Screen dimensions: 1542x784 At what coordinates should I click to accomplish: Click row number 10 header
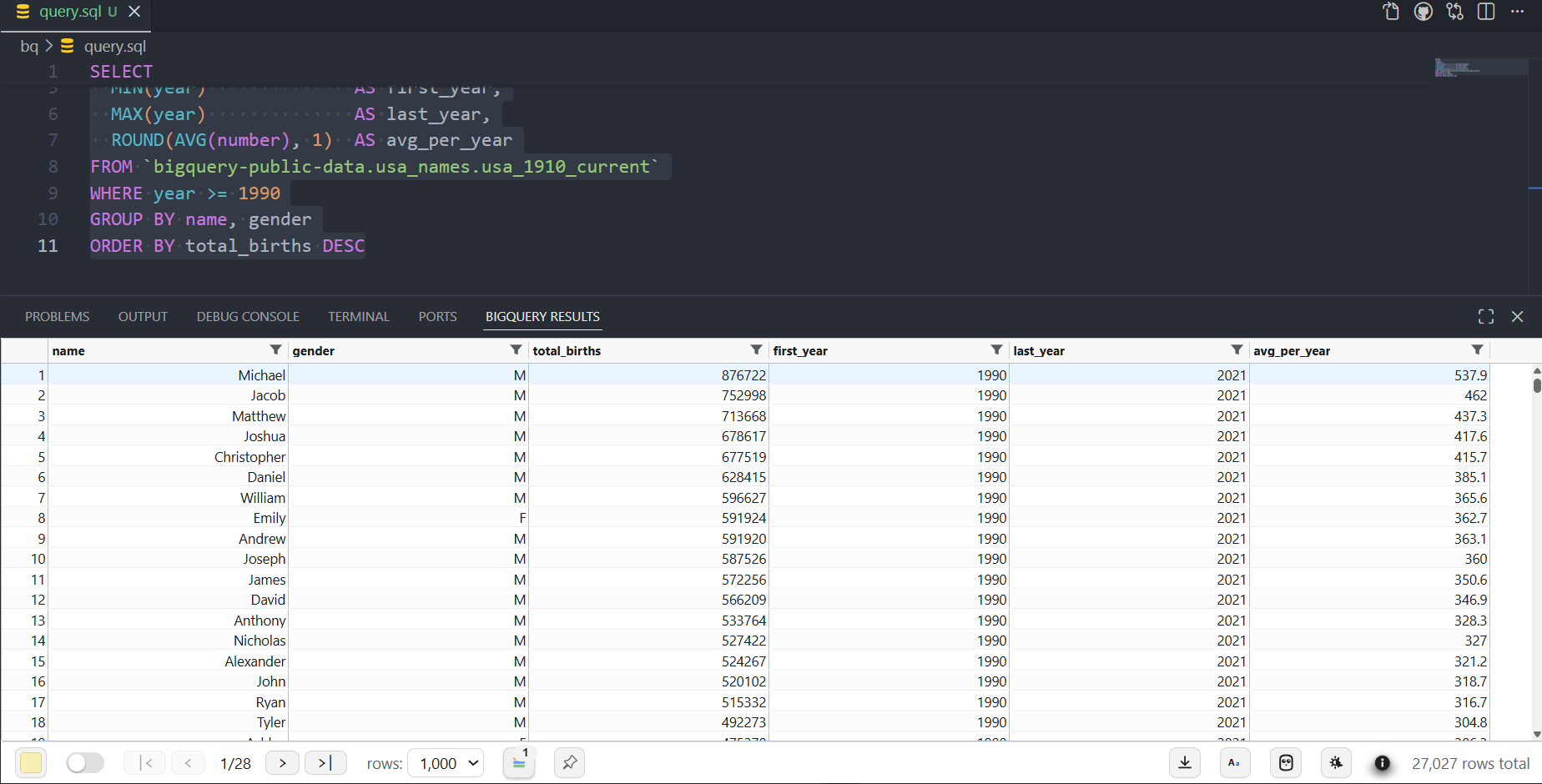click(38, 559)
